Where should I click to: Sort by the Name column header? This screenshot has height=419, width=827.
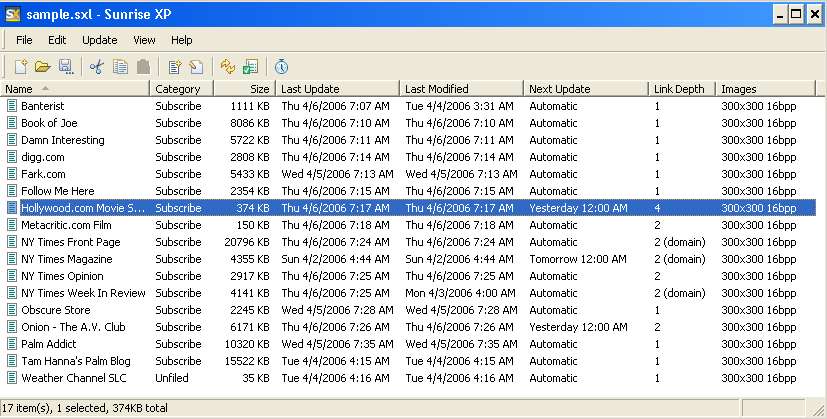[x=76, y=89]
